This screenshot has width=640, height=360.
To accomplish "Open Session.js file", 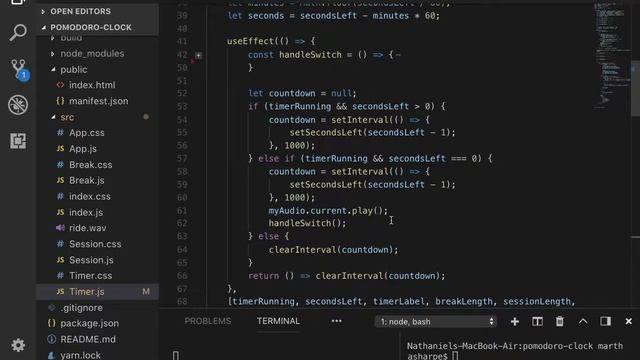I will pos(91,260).
